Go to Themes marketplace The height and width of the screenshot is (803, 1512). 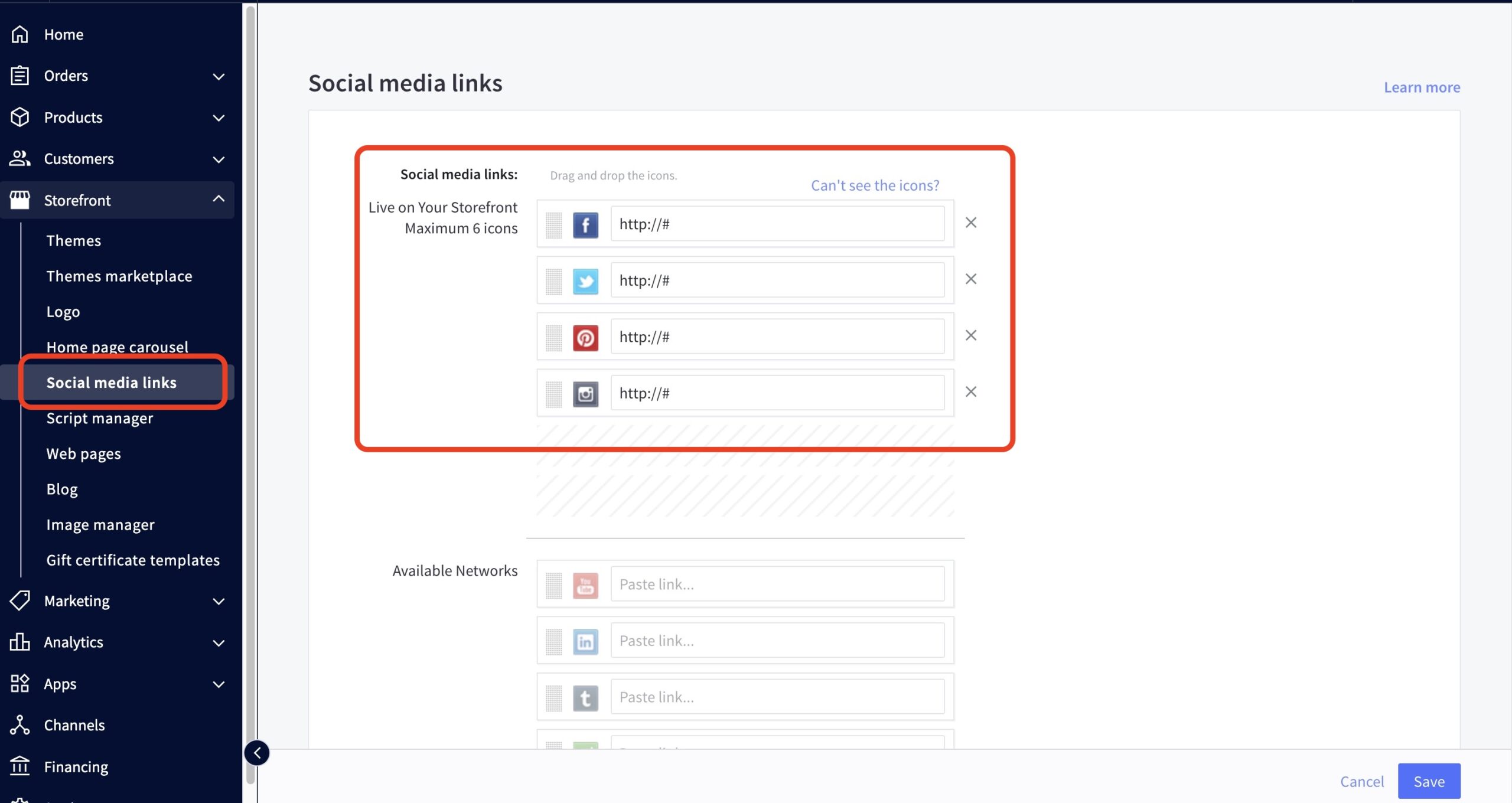point(119,276)
